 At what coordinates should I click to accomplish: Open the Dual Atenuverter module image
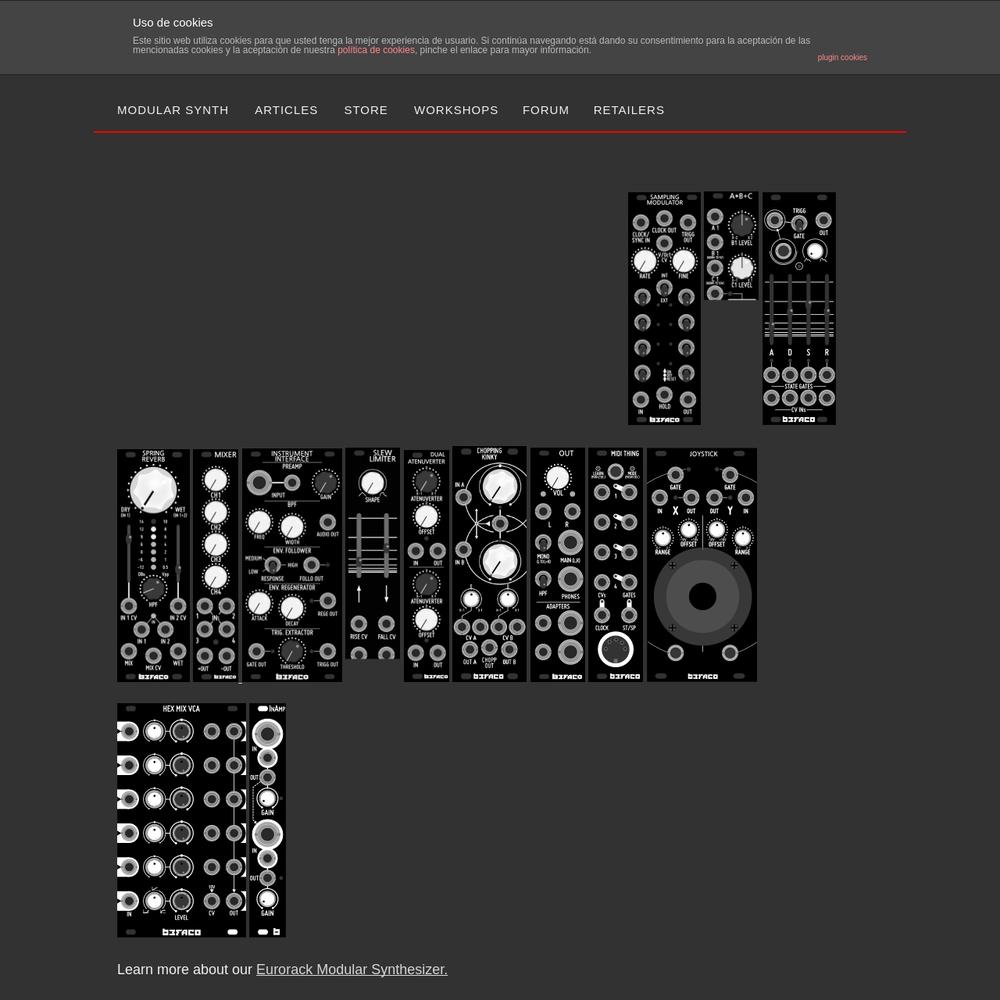click(426, 566)
